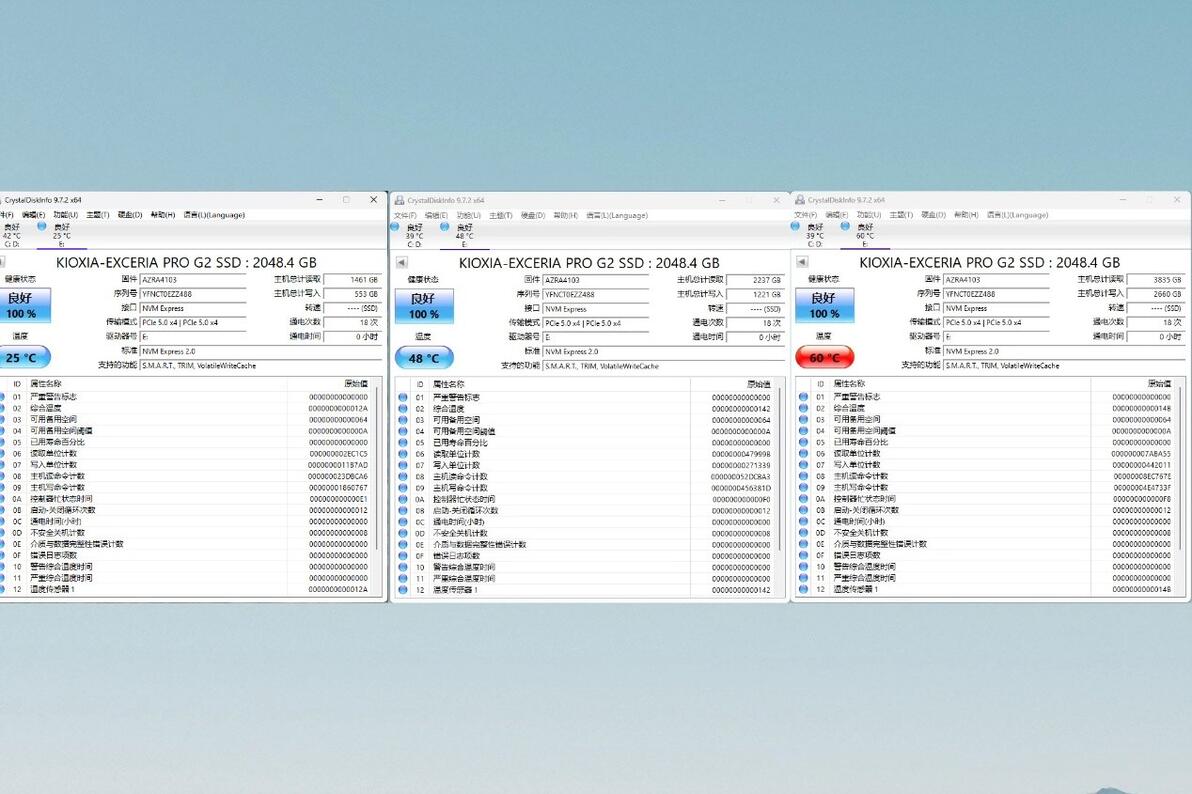Screen dimensions: 1192x794
Task: Click host reads value 3835 GB
Action: 1155,280
